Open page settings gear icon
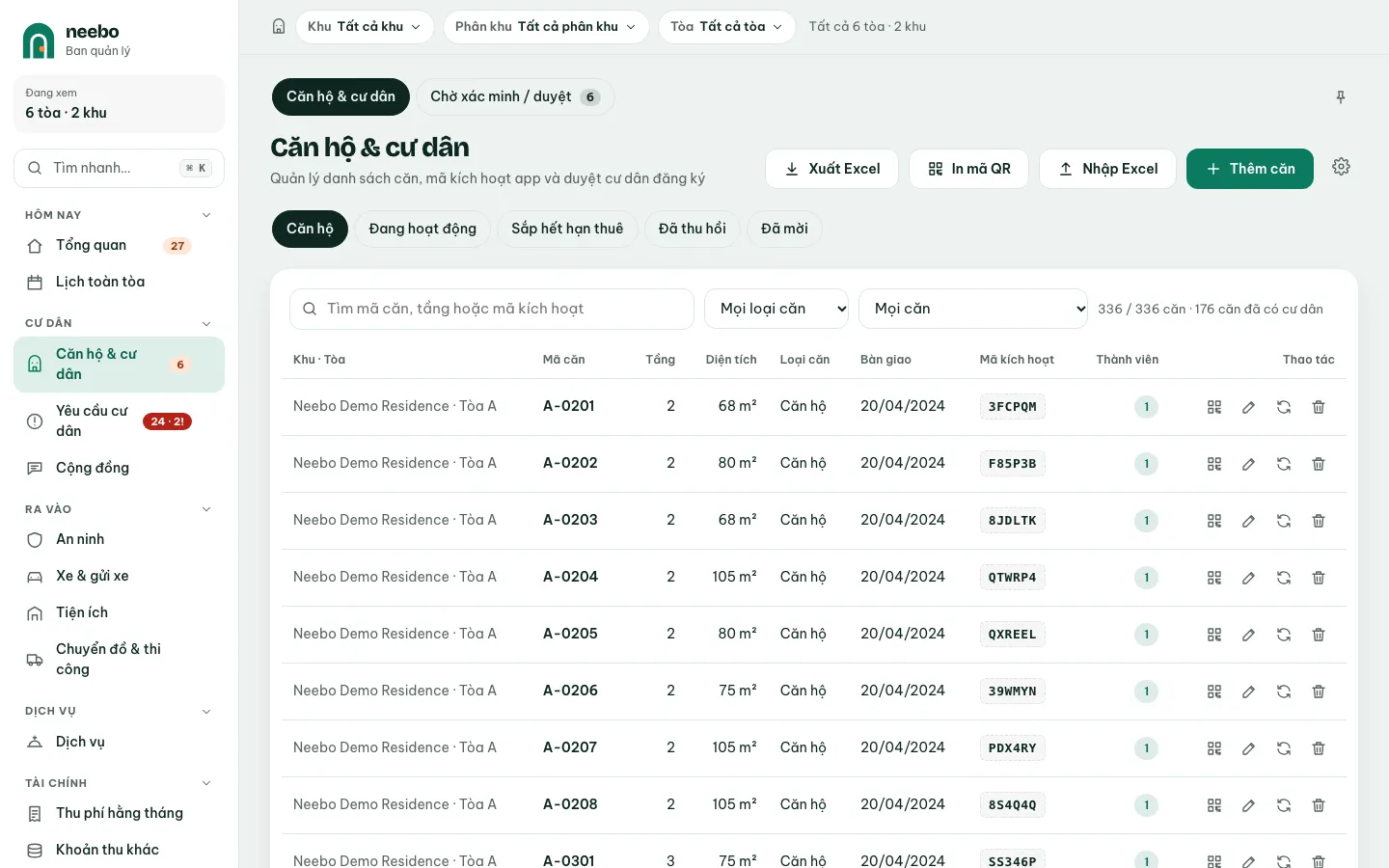Viewport: 1389px width, 868px height. coord(1341,167)
